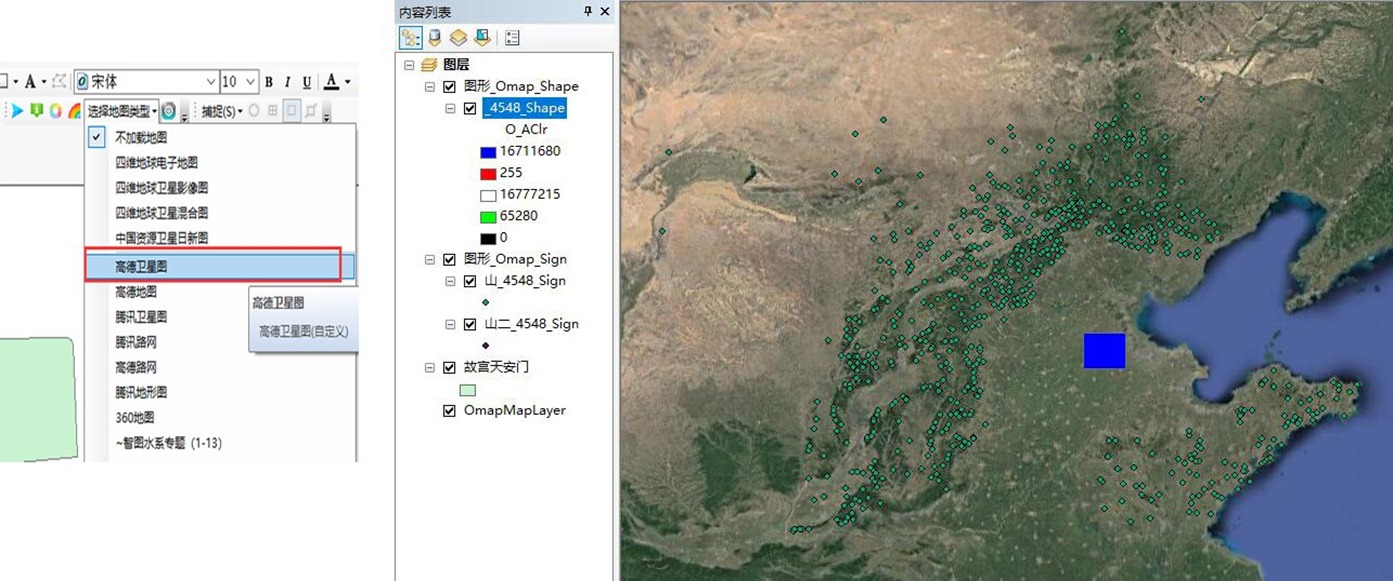
Task: Switch to List By Visibility layers icon
Action: [458, 38]
